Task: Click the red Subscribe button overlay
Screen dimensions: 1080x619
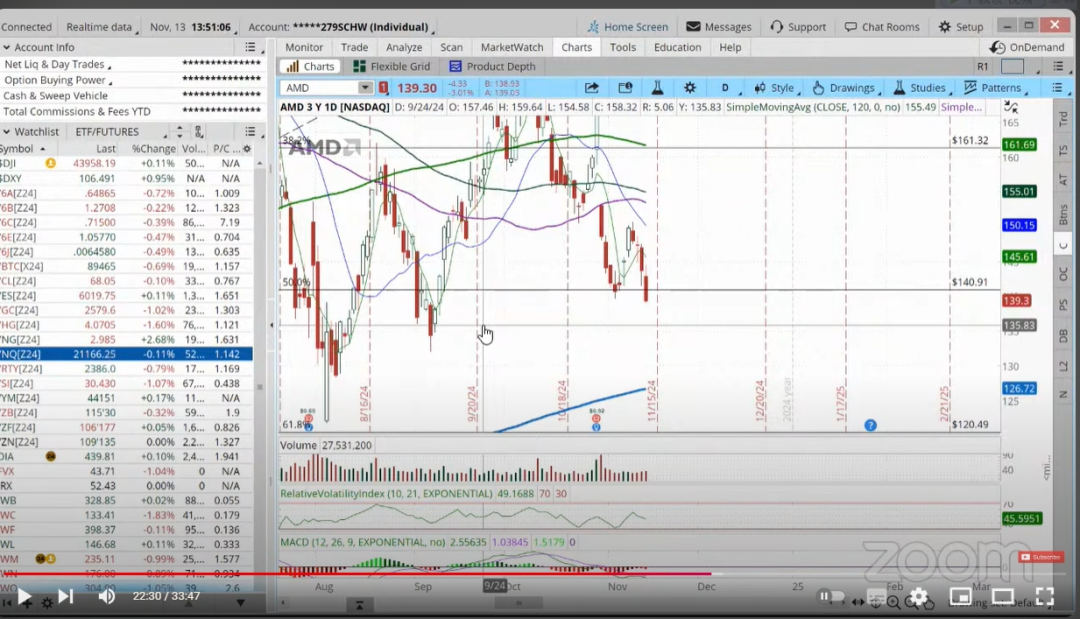Action: (1040, 557)
